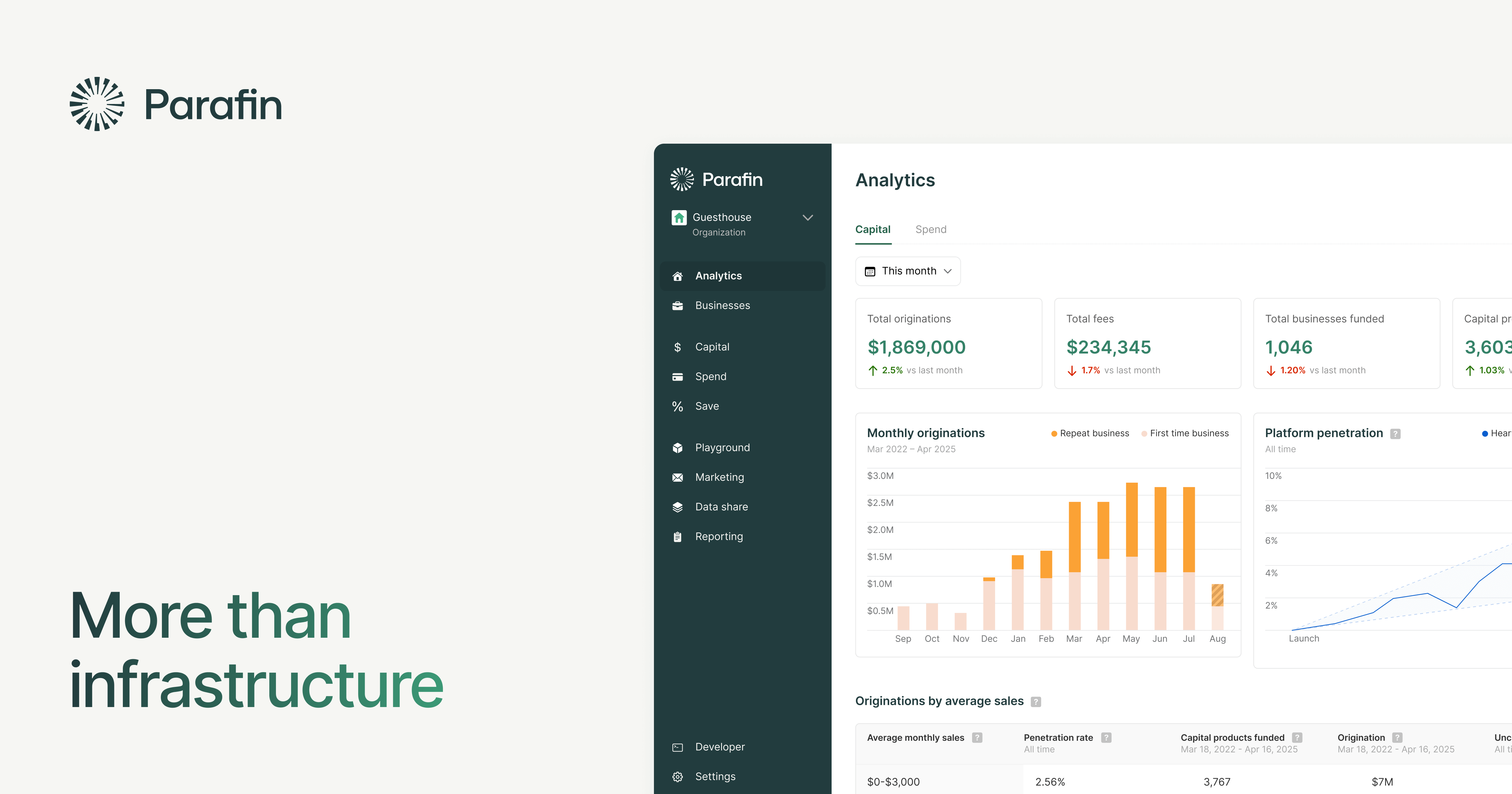
Task: Click the Spend card icon
Action: (677, 377)
